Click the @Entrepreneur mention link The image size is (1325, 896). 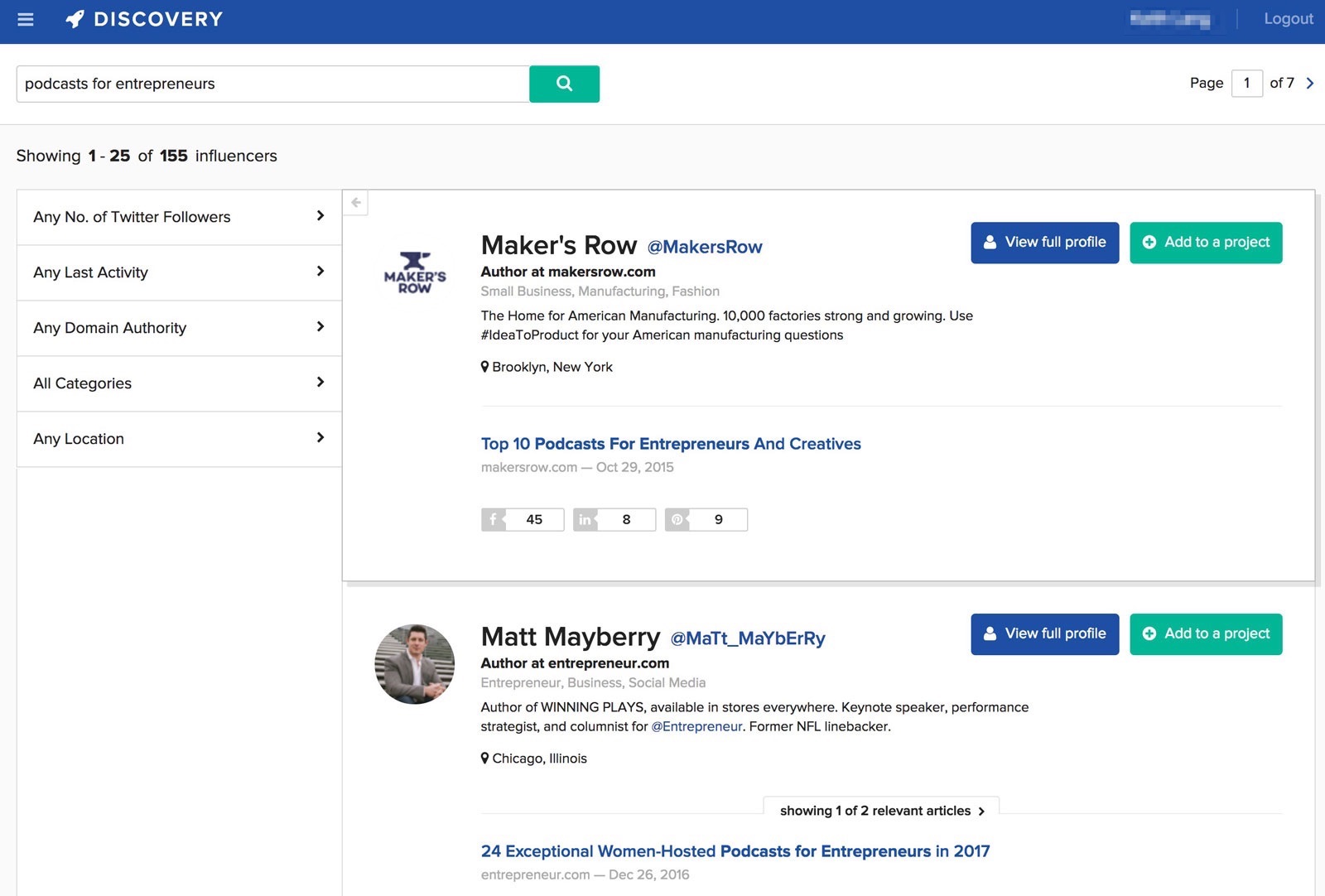[x=696, y=726]
